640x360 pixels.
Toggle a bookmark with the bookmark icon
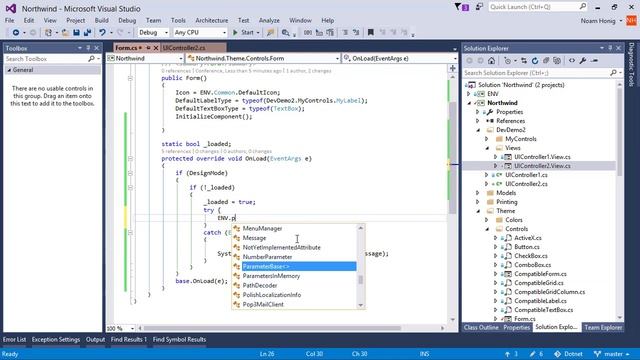[371, 32]
